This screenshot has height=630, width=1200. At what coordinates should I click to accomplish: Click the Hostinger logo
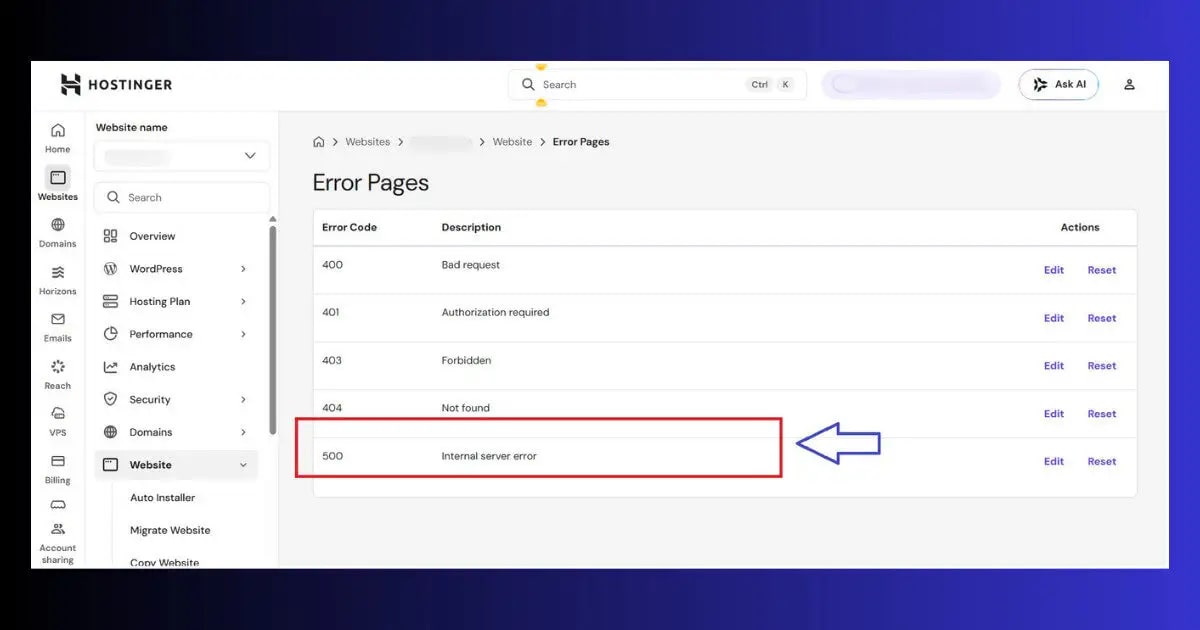coord(113,85)
